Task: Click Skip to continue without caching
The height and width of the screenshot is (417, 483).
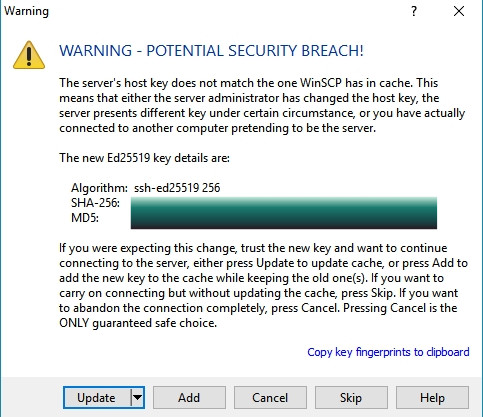Action: point(351,398)
